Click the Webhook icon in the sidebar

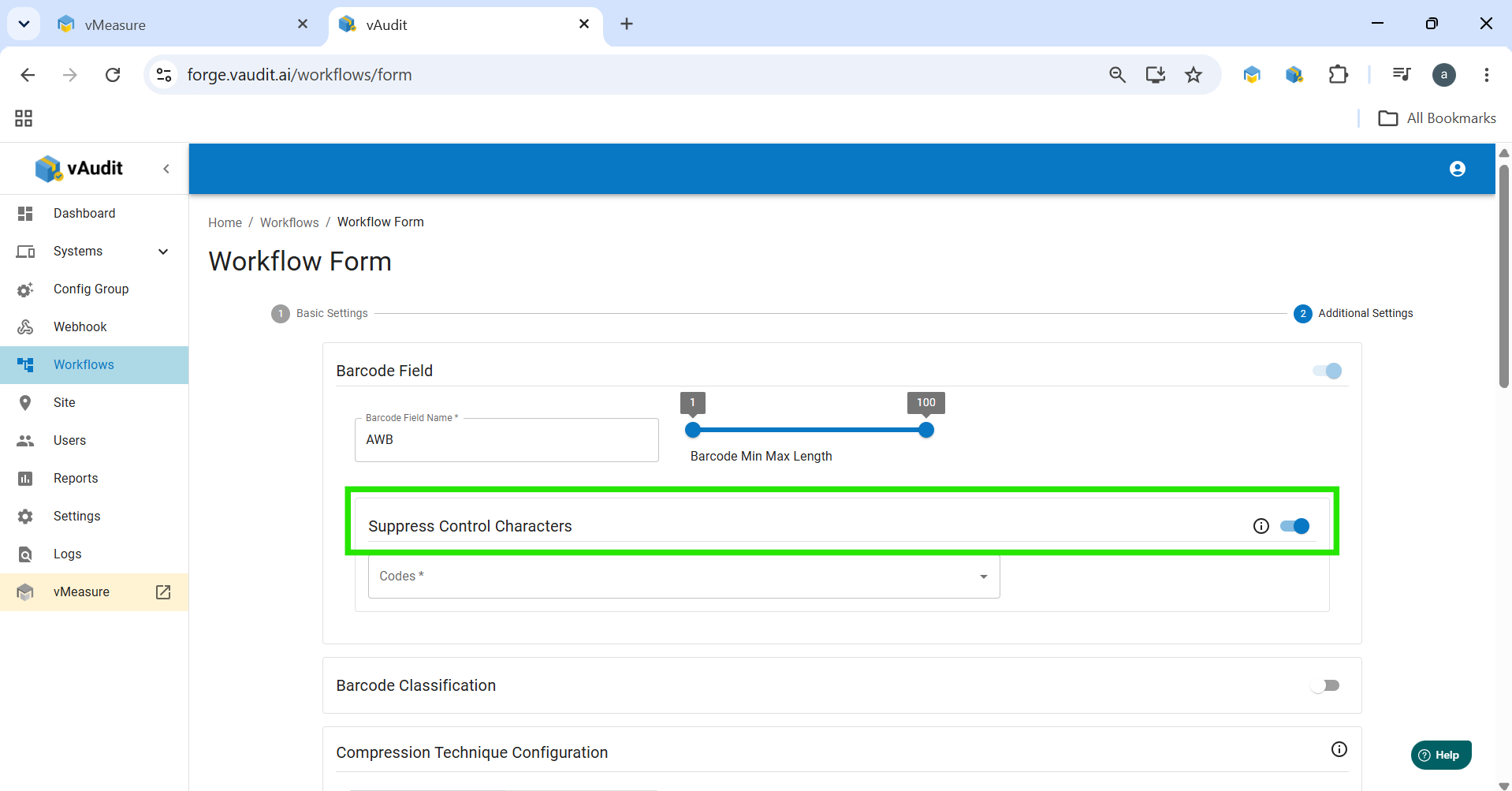[x=25, y=327]
